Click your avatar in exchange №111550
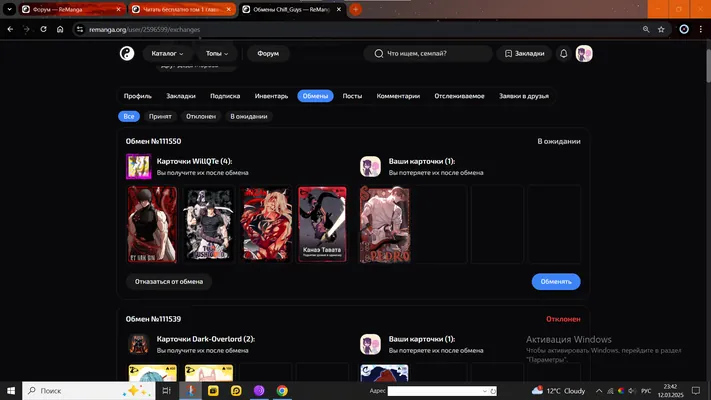The width and height of the screenshot is (711, 400). tap(370, 166)
